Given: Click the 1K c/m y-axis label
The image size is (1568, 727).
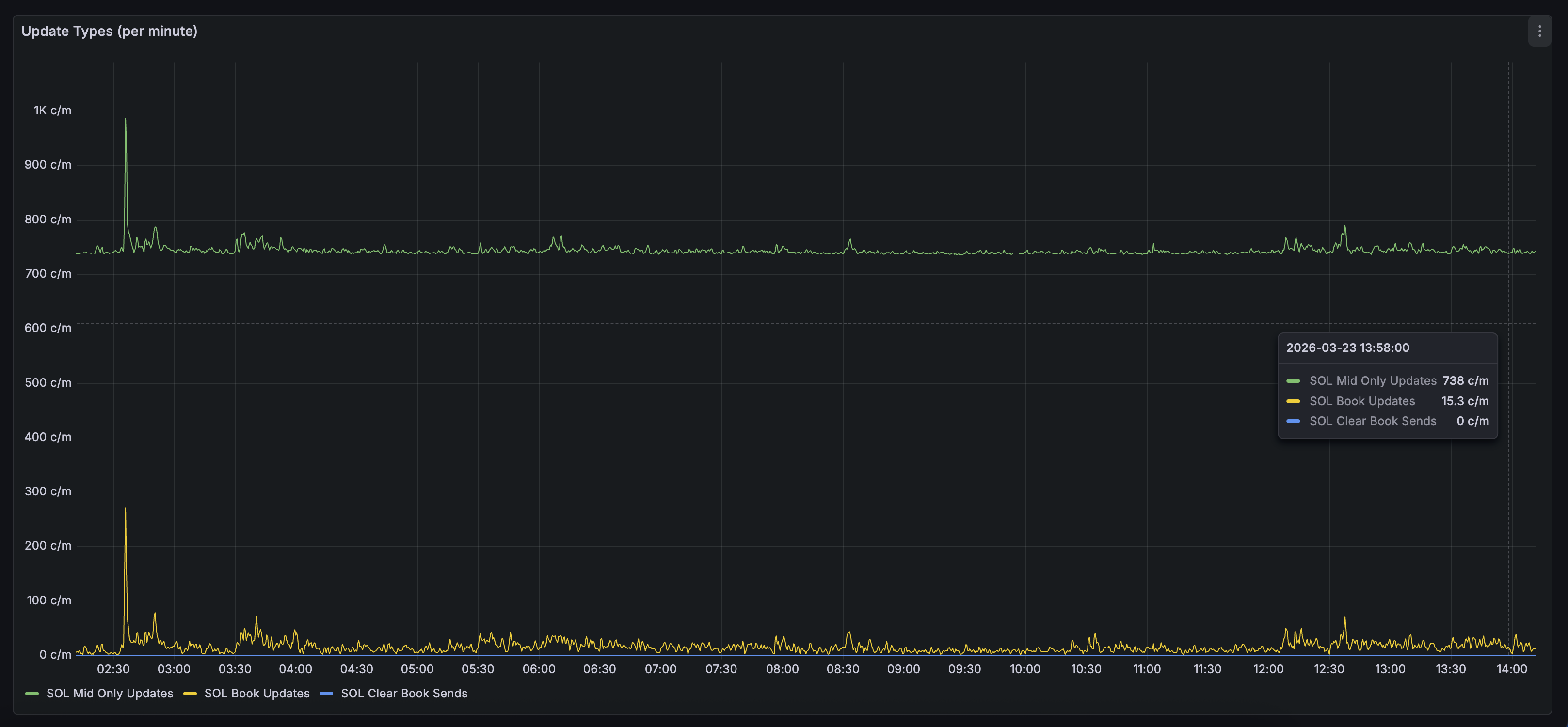Looking at the screenshot, I should (x=52, y=111).
